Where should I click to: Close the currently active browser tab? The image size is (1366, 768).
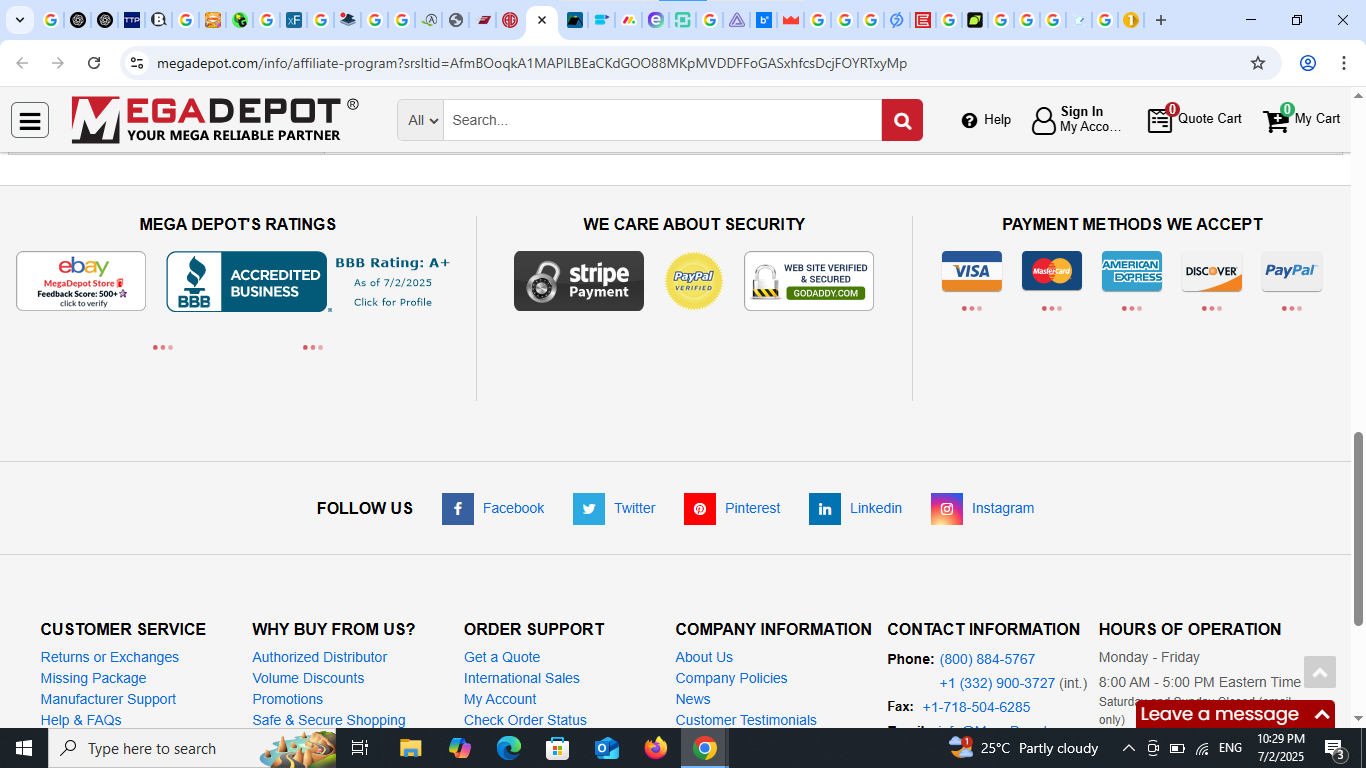coord(542,20)
